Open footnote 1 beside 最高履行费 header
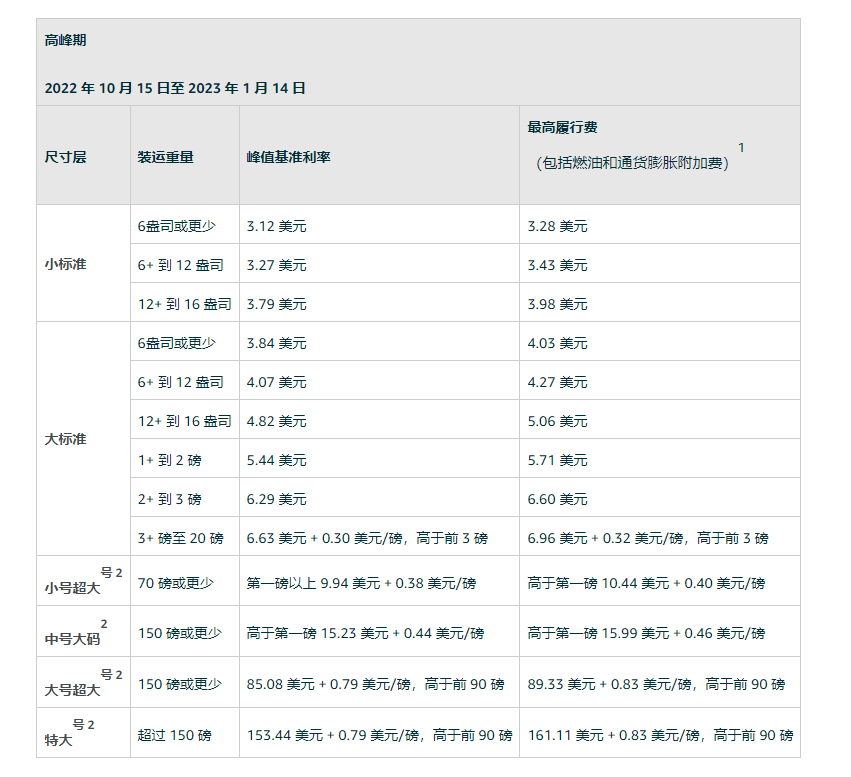 tap(741, 148)
